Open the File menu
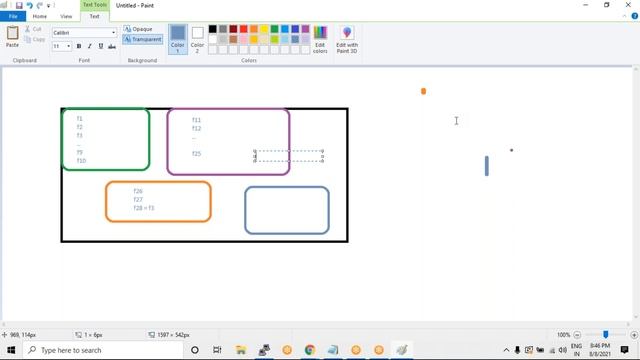Image resolution: width=640 pixels, height=360 pixels. [13, 16]
